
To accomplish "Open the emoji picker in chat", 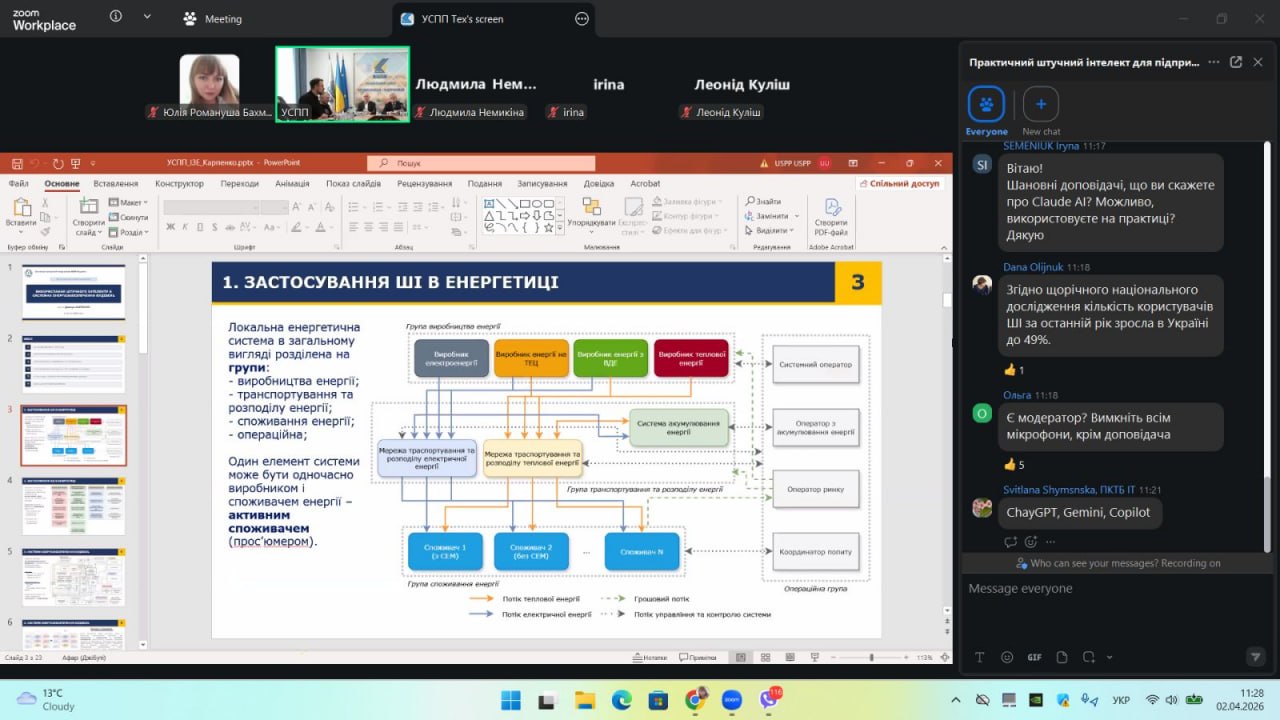I will [x=1007, y=657].
